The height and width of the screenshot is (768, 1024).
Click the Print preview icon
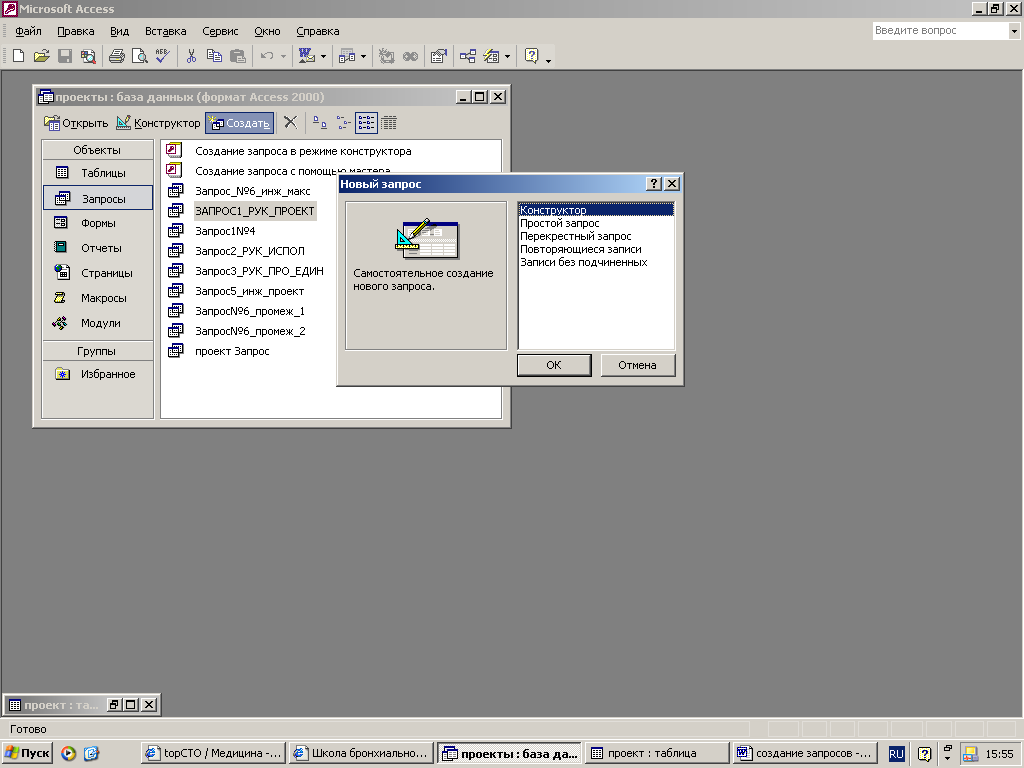[139, 56]
